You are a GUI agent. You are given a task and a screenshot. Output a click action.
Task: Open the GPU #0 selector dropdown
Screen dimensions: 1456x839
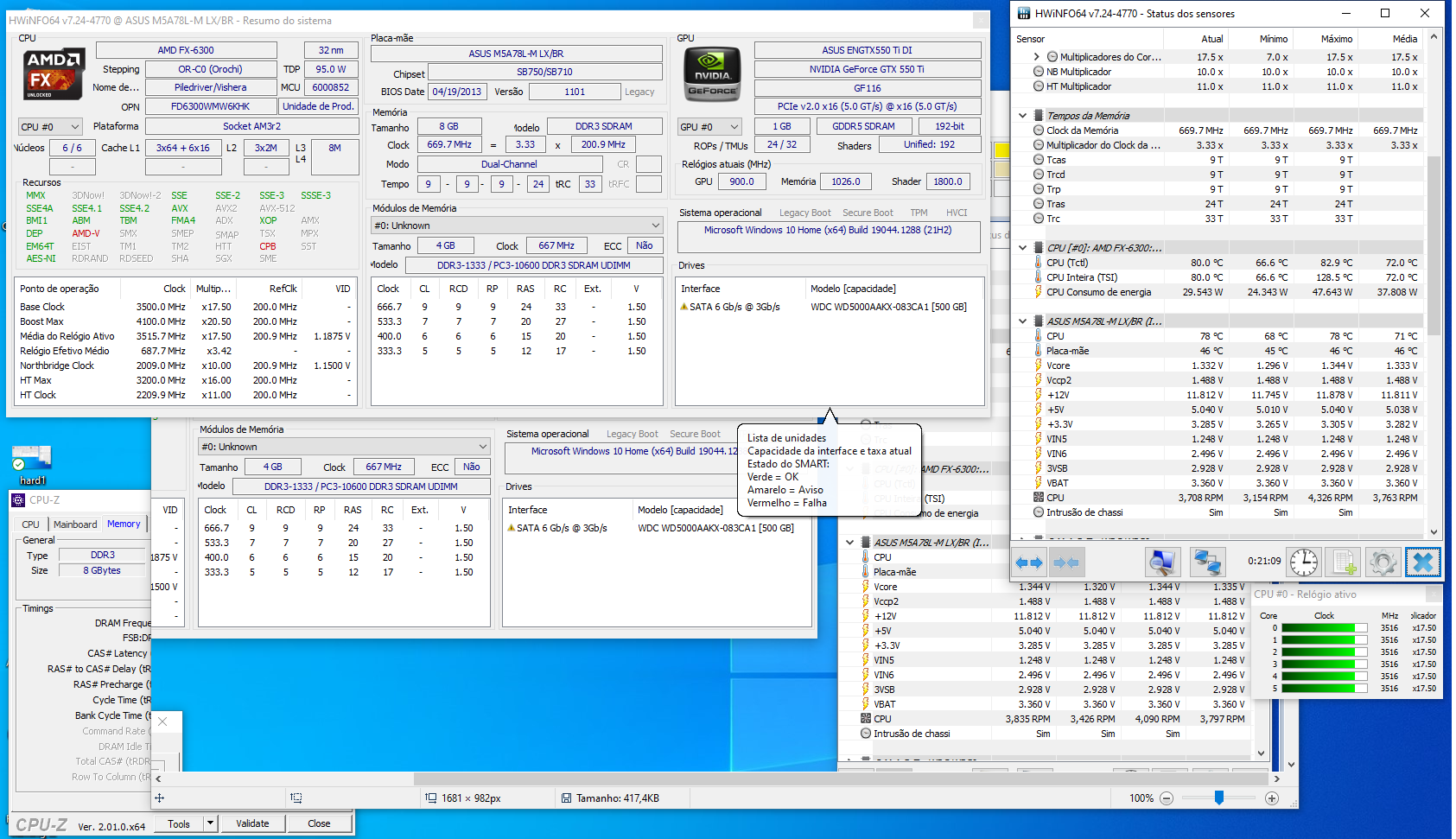coord(709,127)
